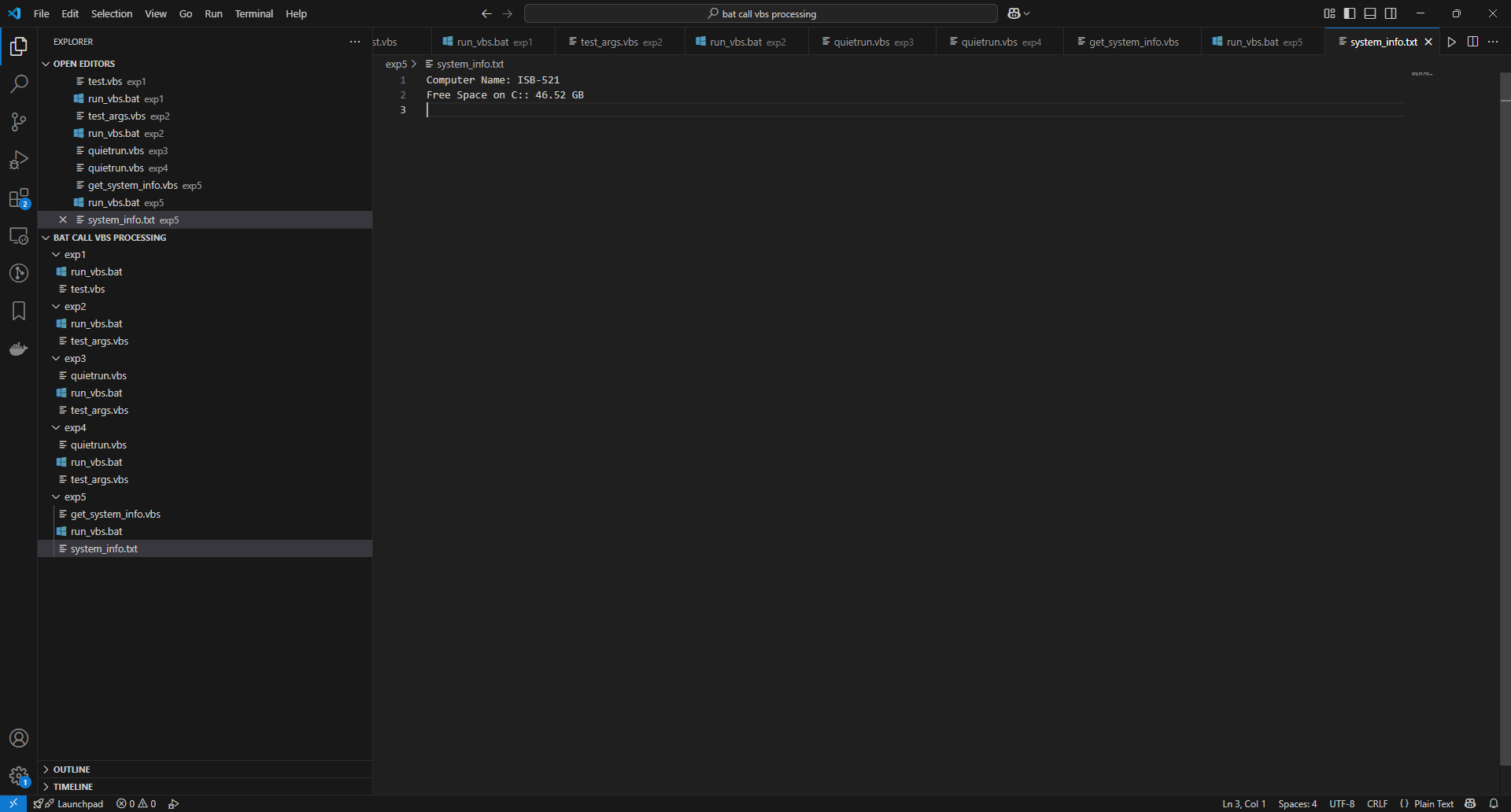Switch to get_system_info.vbs tab
The width and height of the screenshot is (1511, 812).
[1132, 42]
